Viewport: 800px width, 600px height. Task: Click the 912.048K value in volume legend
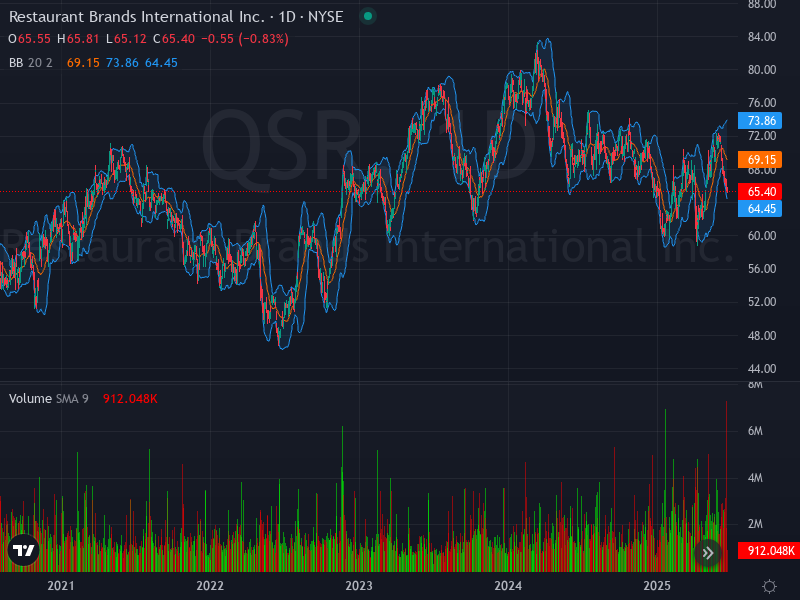tap(130, 398)
